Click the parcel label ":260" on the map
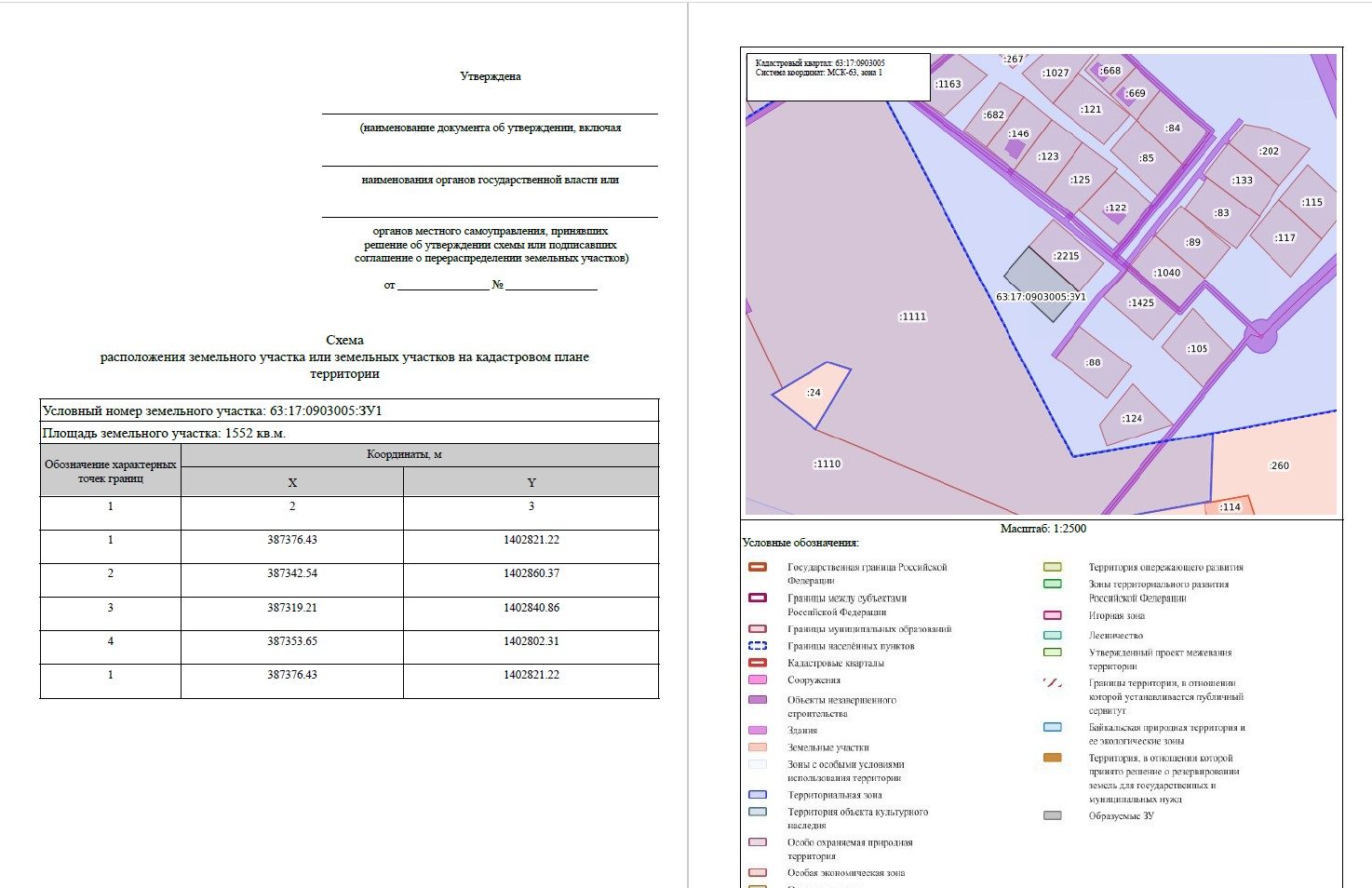Viewport: 1372px width, 888px height. pyautogui.click(x=1280, y=465)
